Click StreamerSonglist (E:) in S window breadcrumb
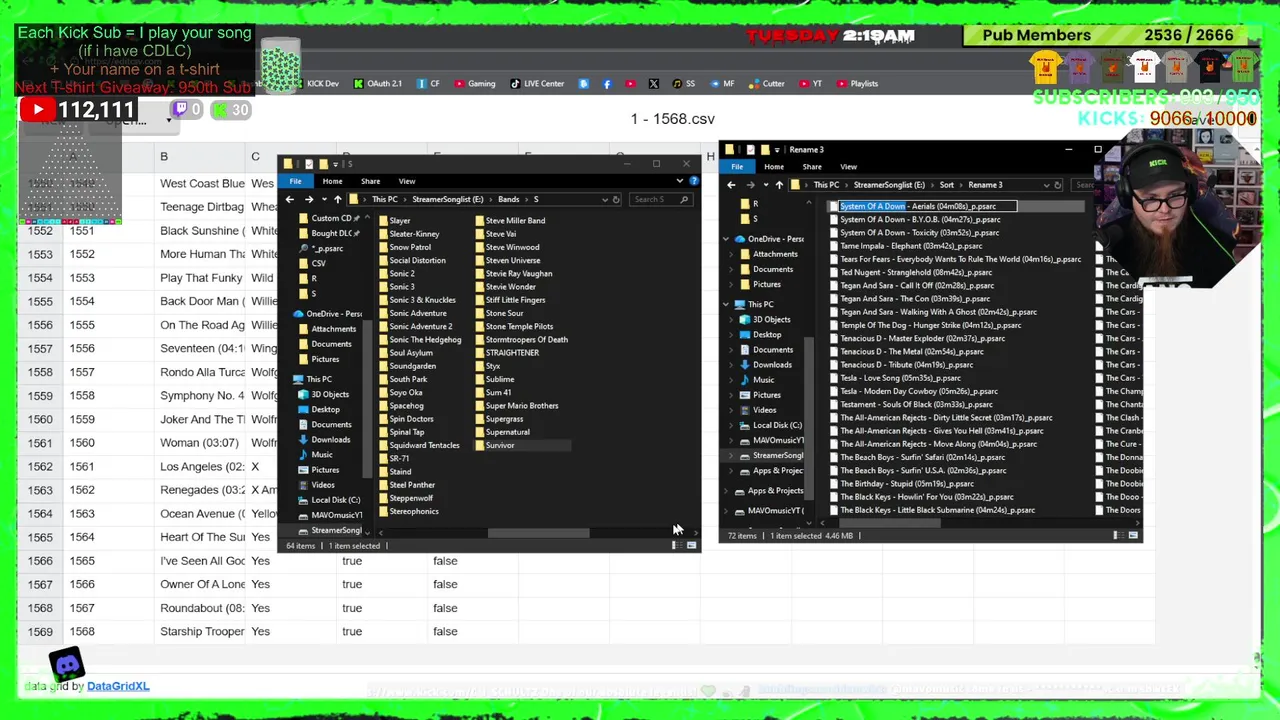Image resolution: width=1280 pixels, height=720 pixels. [x=448, y=199]
